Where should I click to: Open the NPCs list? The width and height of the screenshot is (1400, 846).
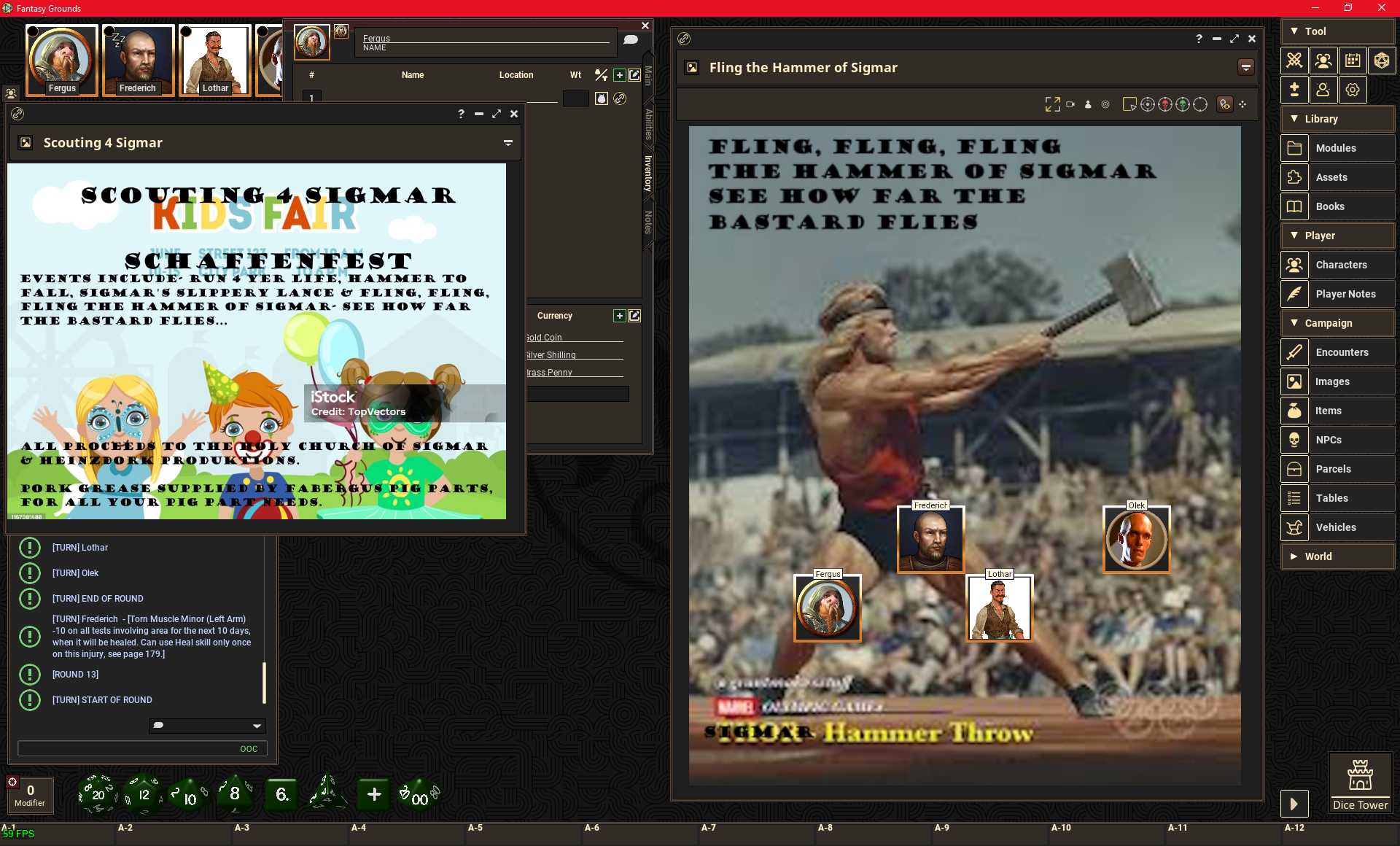coord(1337,440)
